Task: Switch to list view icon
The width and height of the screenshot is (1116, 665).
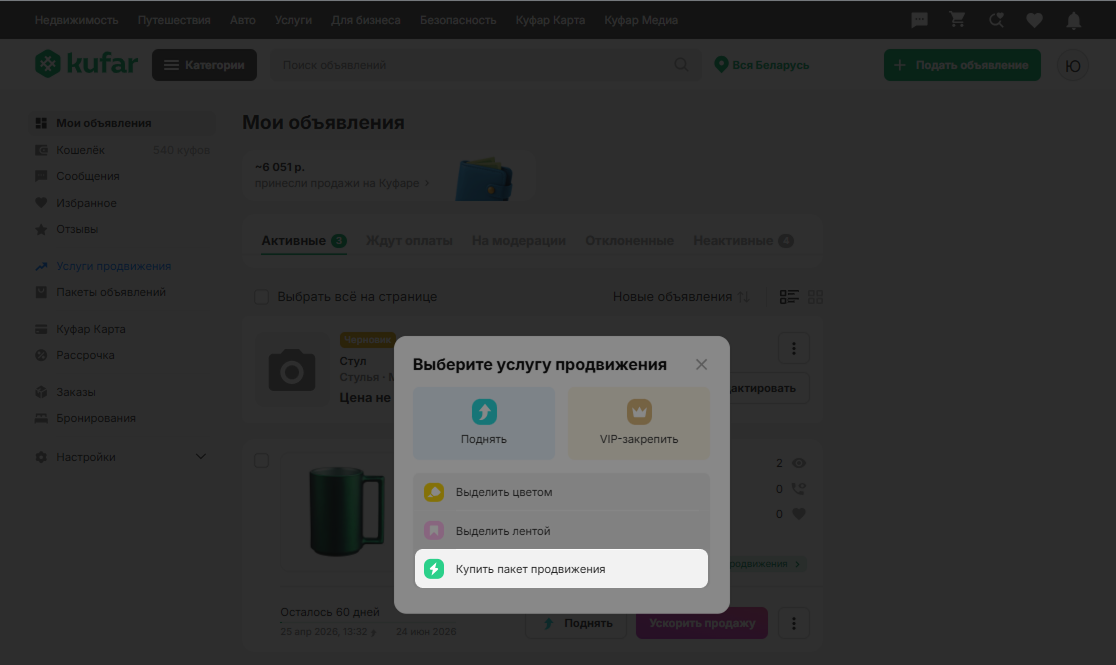Action: click(789, 297)
